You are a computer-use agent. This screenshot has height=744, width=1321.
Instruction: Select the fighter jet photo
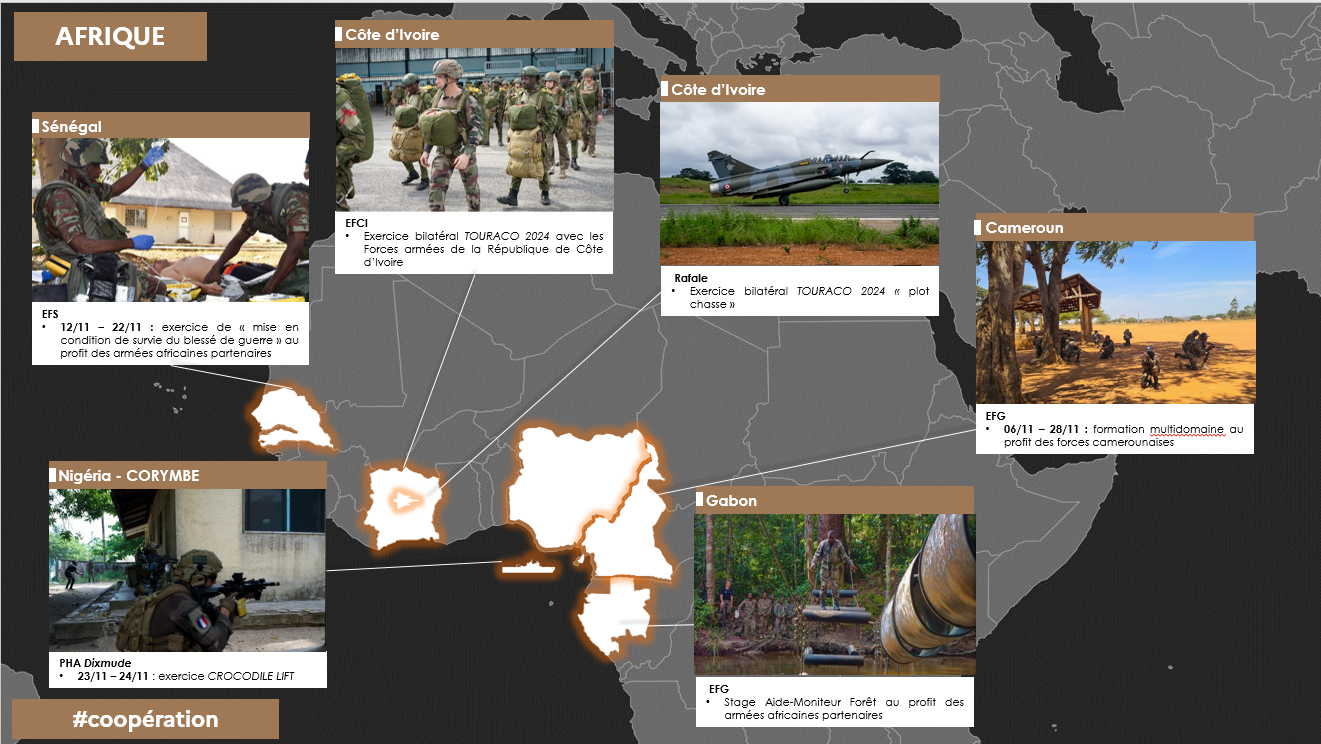[x=800, y=184]
